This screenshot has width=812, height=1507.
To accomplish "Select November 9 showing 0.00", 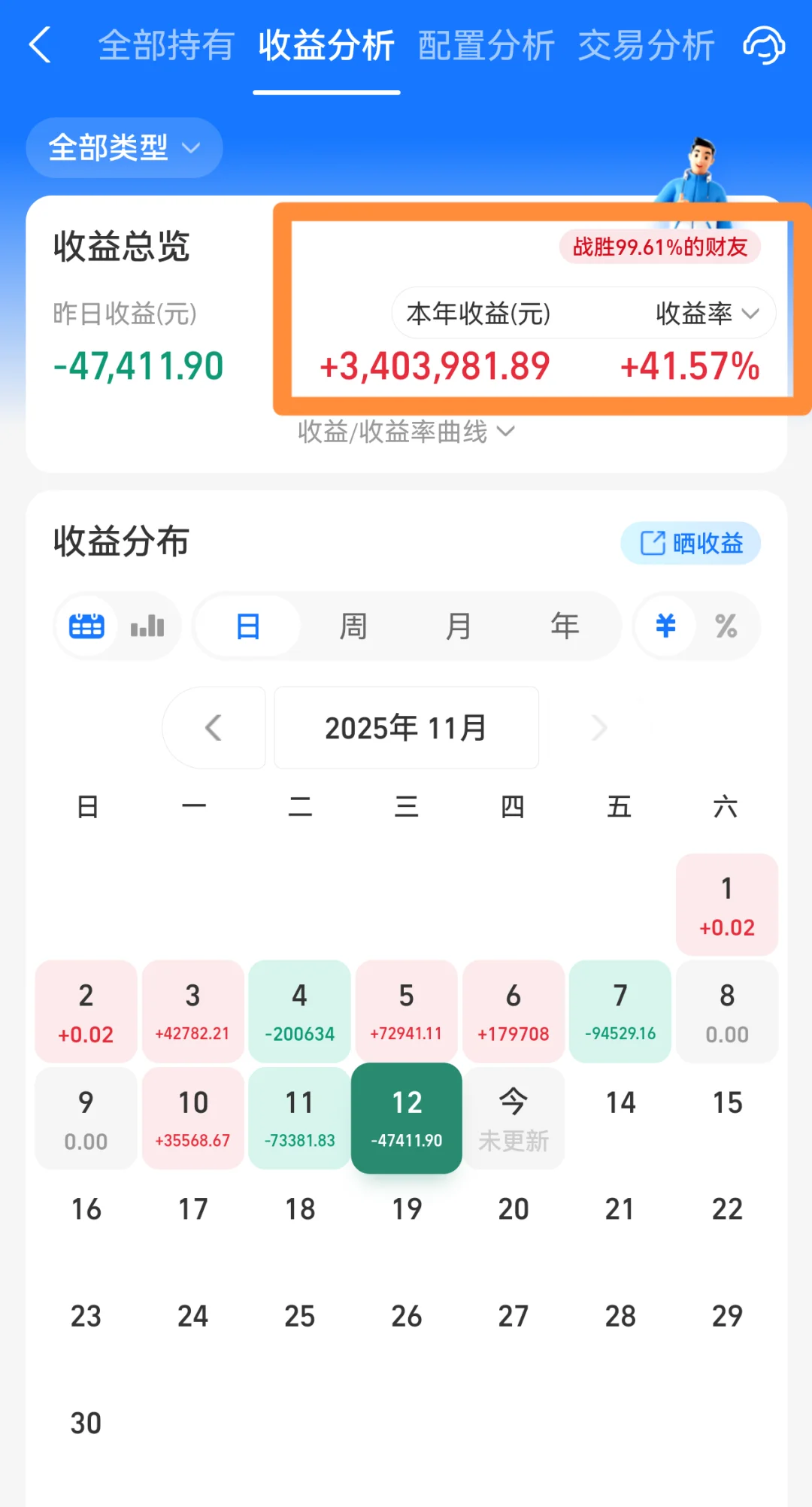I will pyautogui.click(x=86, y=1118).
